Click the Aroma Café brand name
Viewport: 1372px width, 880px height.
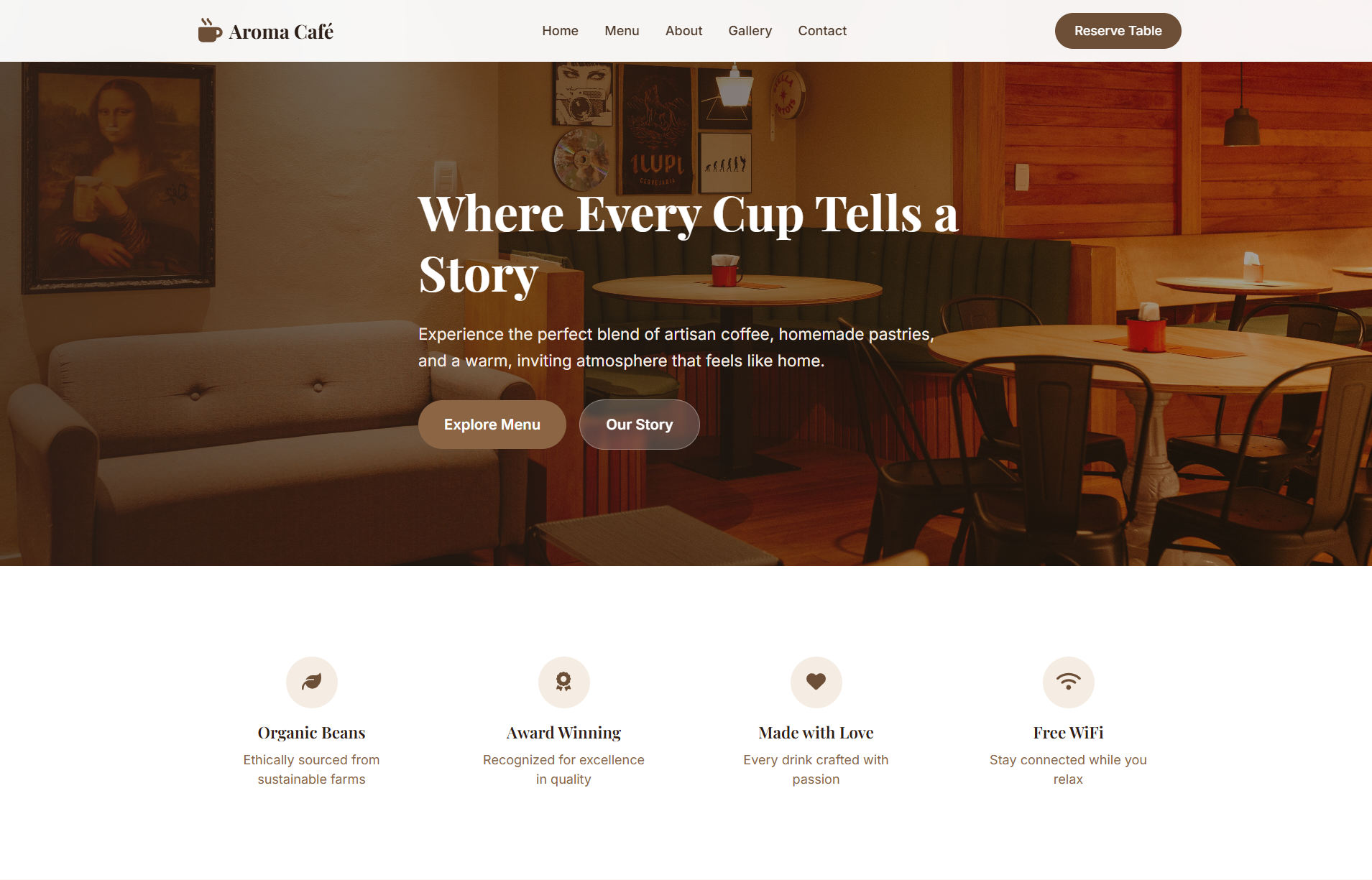tap(281, 32)
